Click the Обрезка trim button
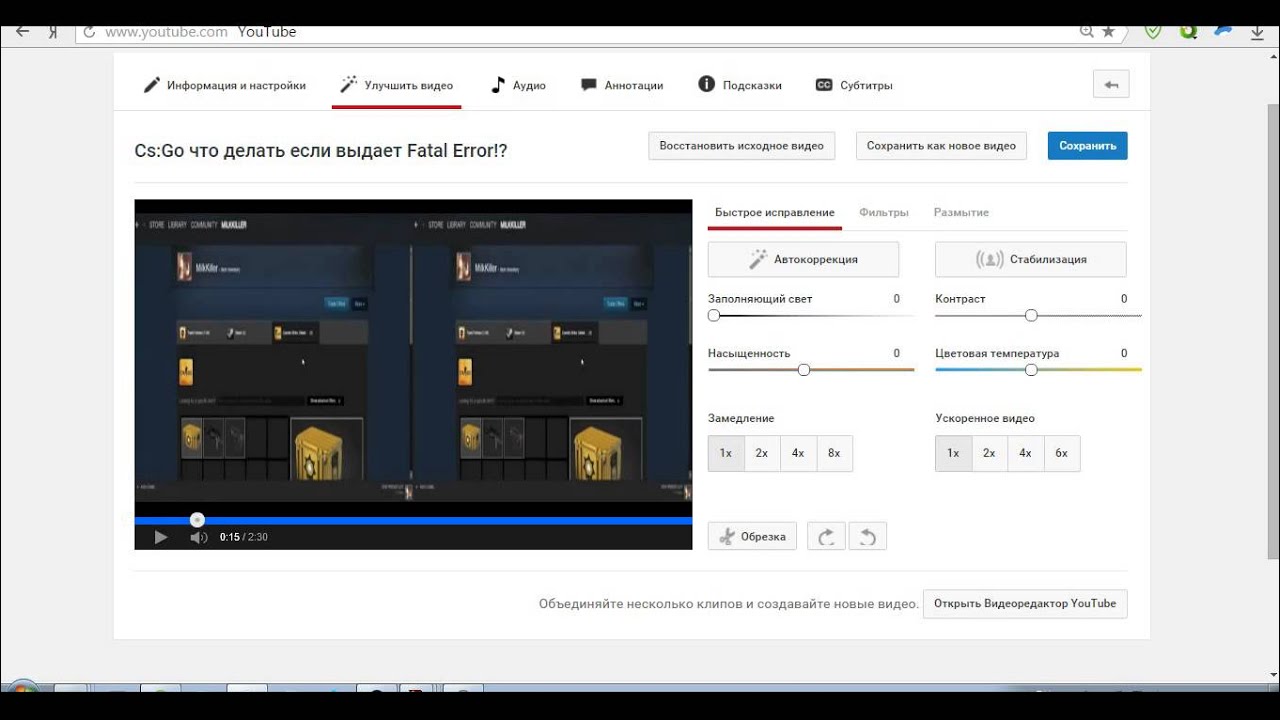1280x720 pixels. (x=752, y=536)
